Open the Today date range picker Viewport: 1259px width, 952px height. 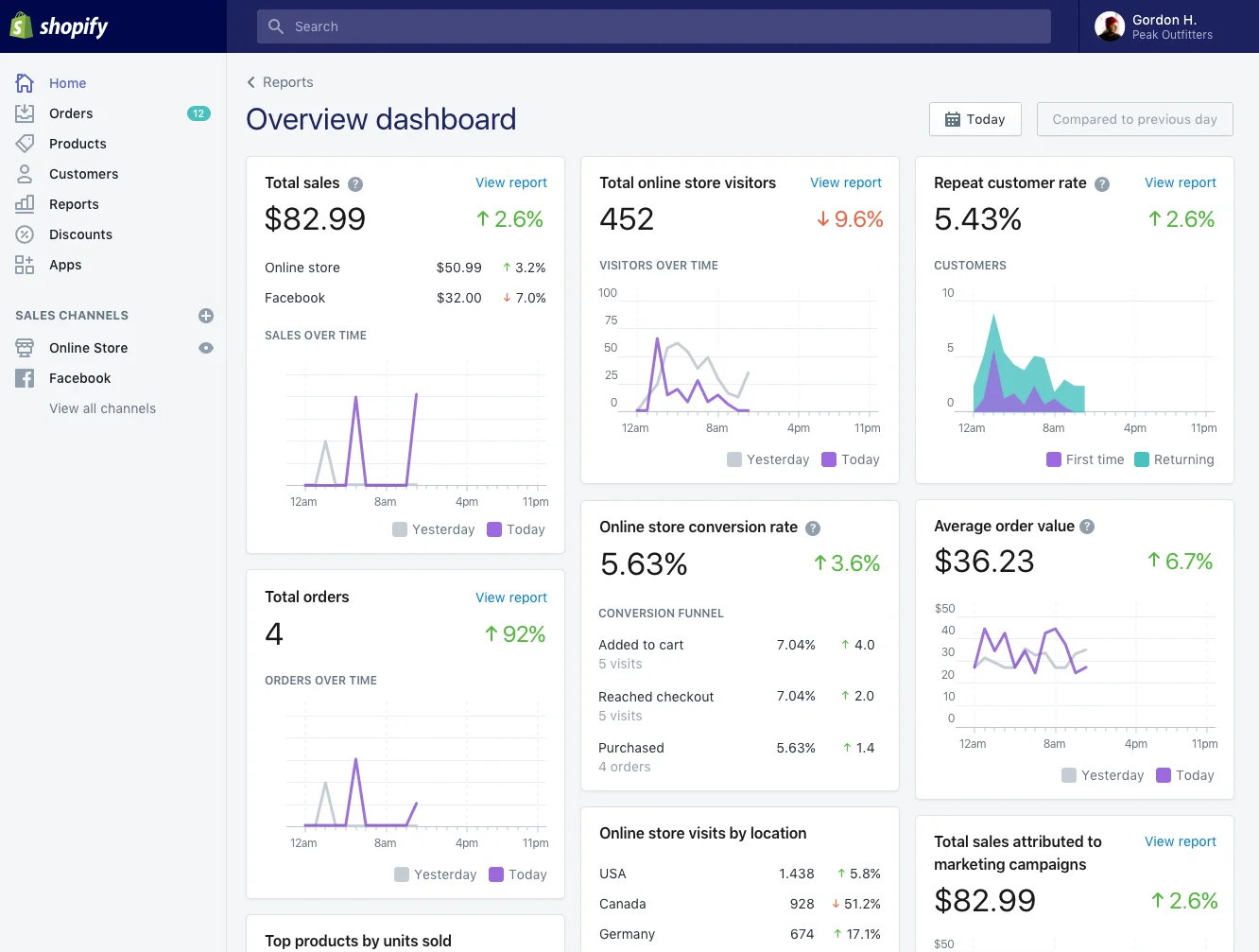click(x=974, y=119)
